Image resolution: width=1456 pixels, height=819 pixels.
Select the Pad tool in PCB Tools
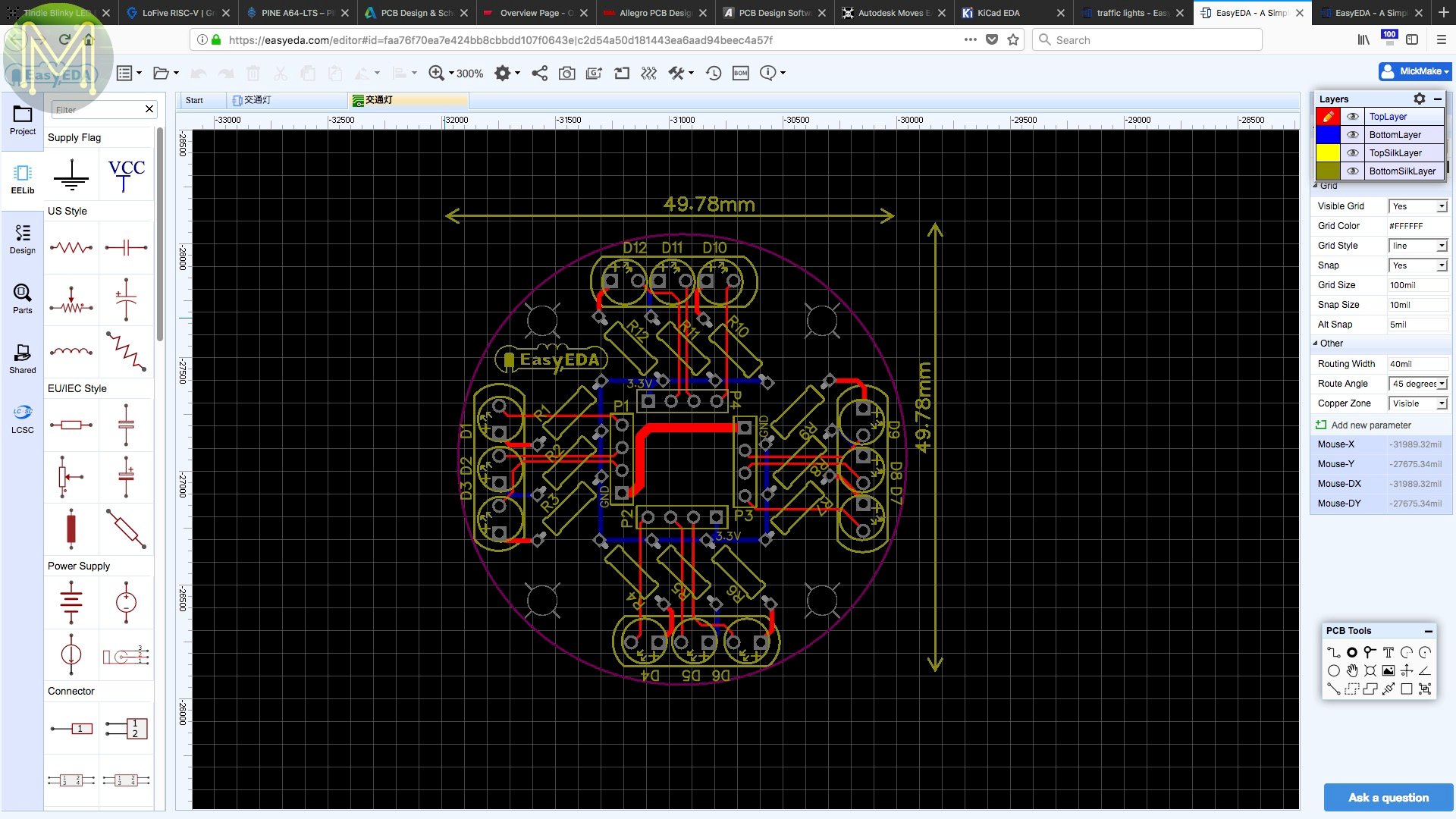click(1352, 652)
